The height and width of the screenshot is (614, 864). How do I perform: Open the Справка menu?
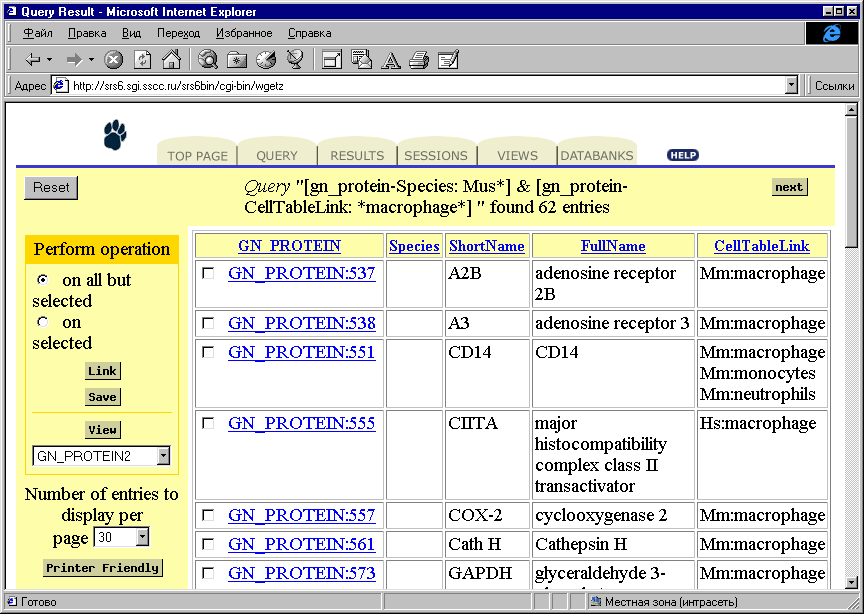[x=310, y=33]
